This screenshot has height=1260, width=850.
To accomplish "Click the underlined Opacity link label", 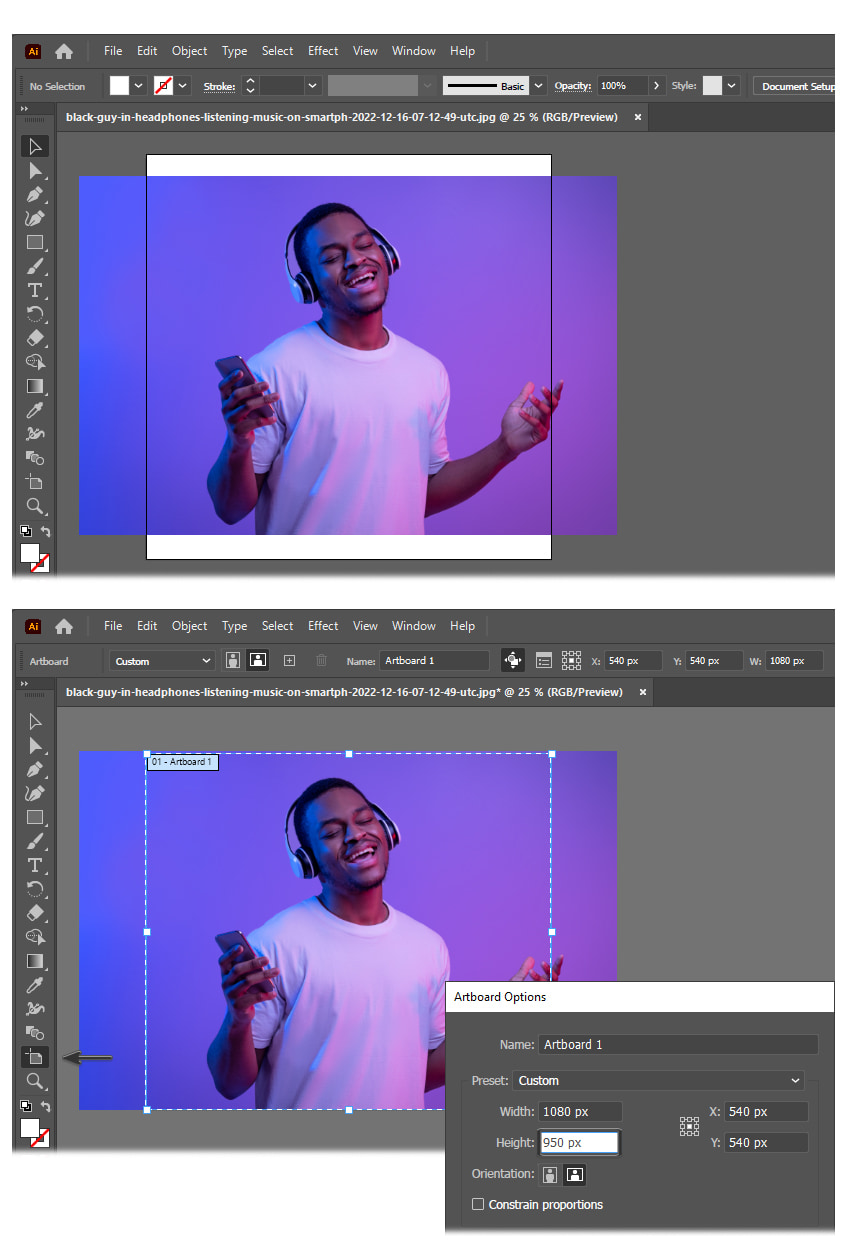I will click(x=573, y=86).
